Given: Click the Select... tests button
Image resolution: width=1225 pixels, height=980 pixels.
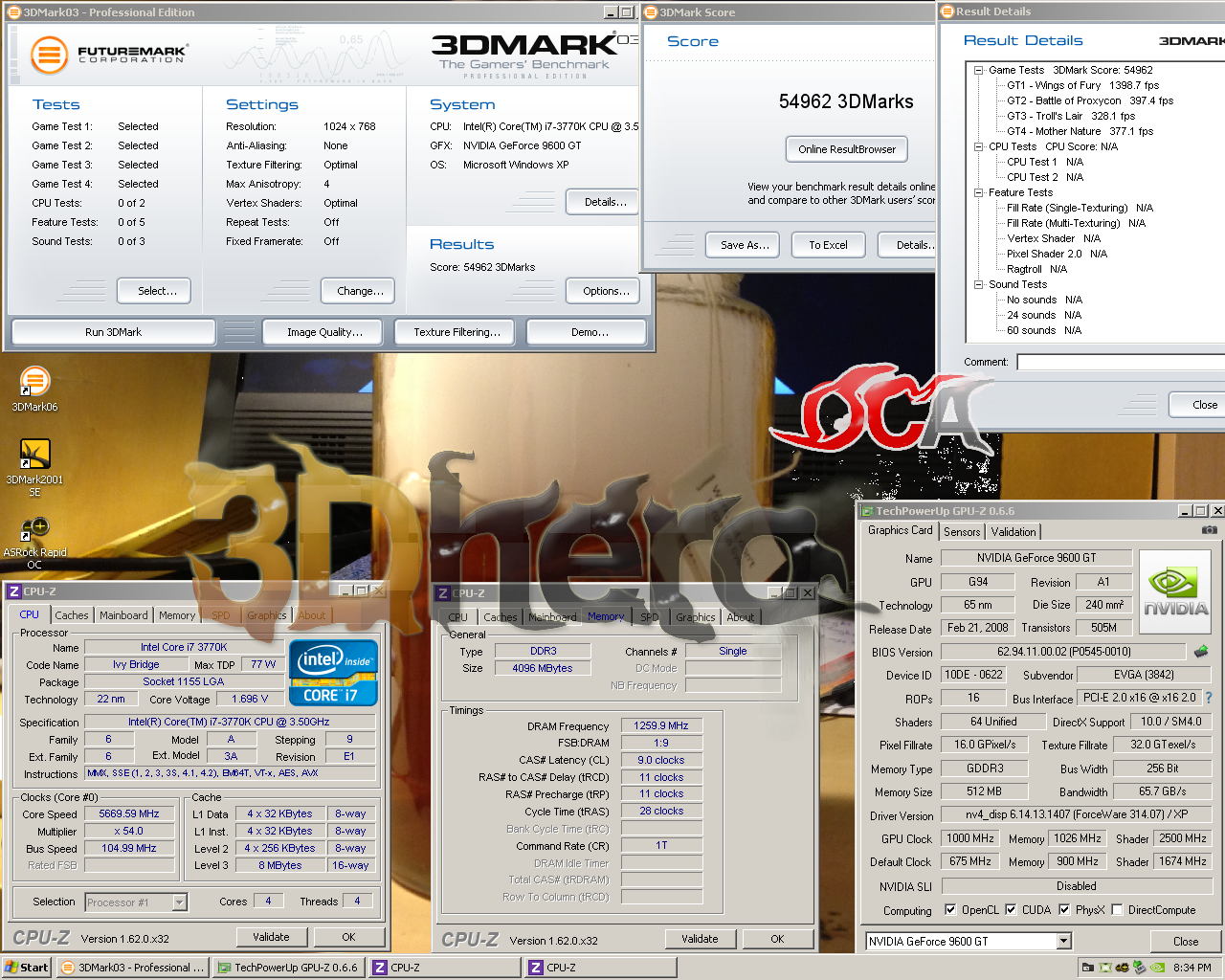Looking at the screenshot, I should 154,291.
